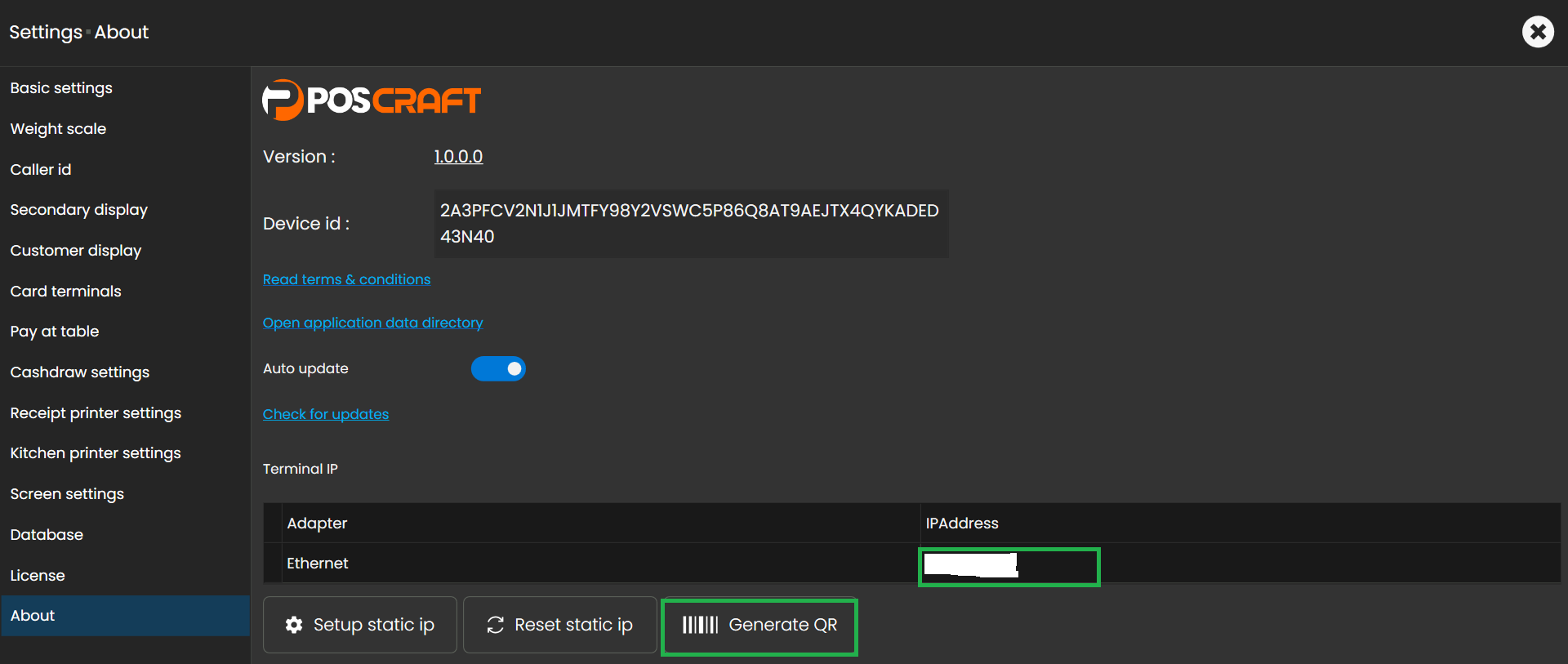Open the License section

point(38,576)
